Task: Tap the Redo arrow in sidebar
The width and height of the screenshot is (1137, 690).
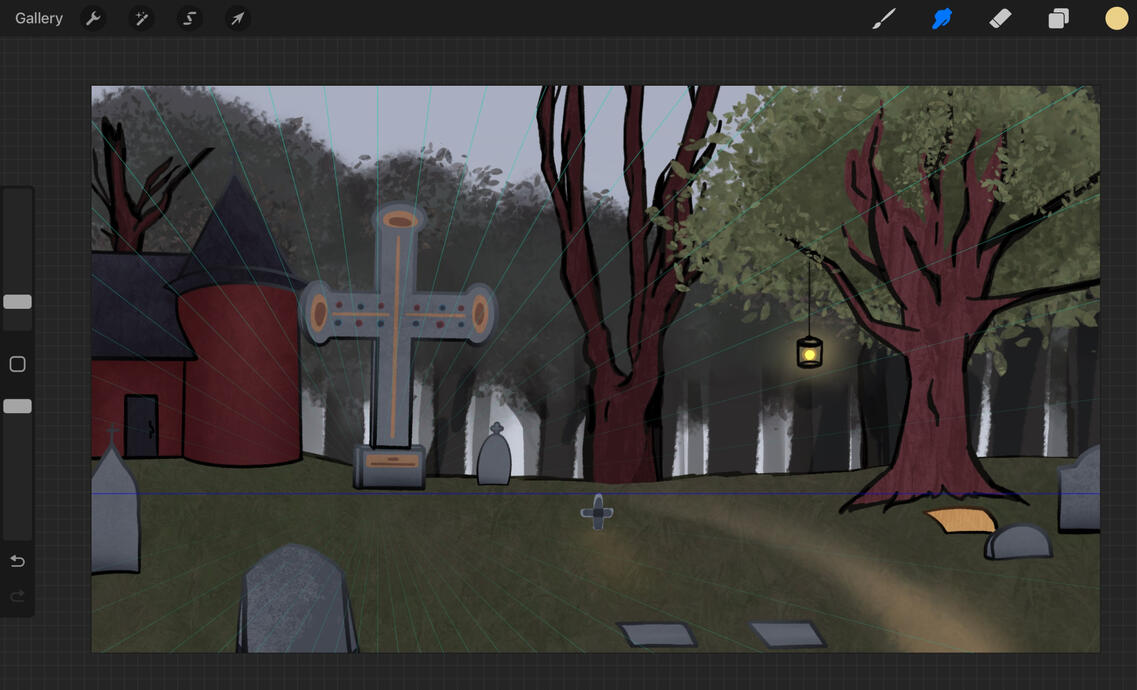Action: point(17,596)
